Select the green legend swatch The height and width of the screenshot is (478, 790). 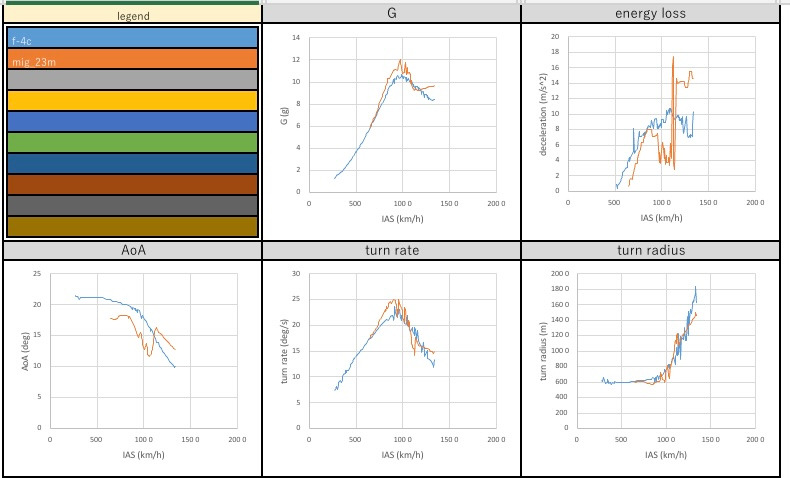pyautogui.click(x=132, y=142)
